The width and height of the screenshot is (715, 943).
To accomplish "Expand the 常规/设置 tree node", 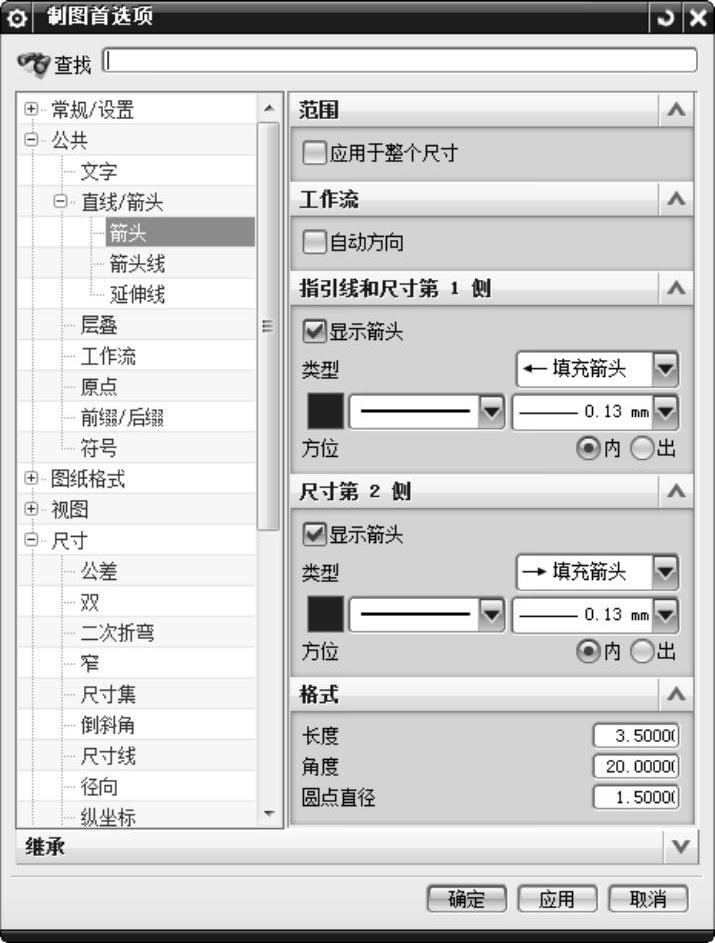I will coord(31,109).
